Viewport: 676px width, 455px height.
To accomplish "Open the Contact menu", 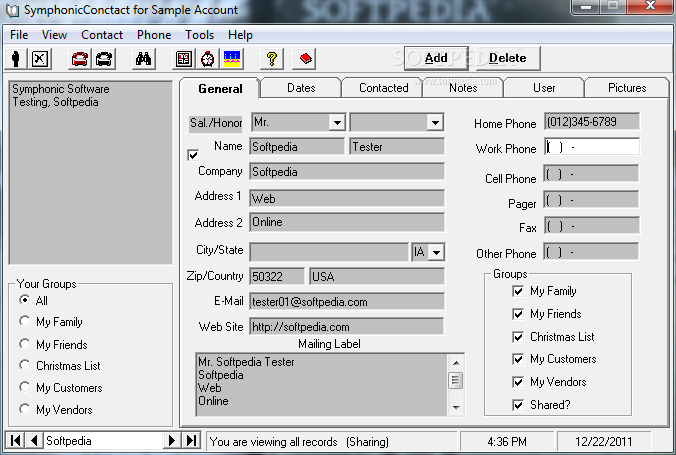I will (102, 35).
